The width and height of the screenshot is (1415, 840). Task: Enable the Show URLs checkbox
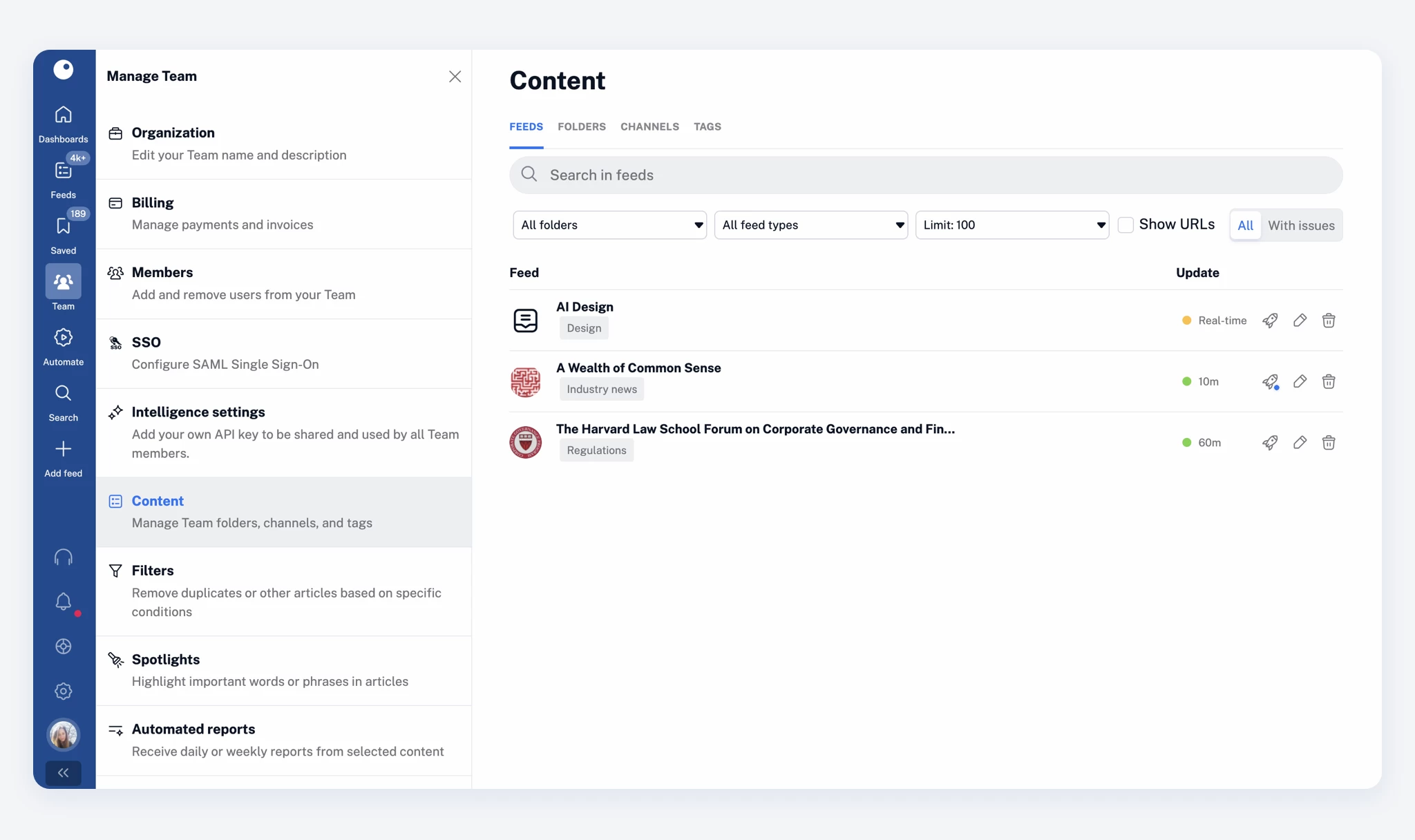[1126, 225]
